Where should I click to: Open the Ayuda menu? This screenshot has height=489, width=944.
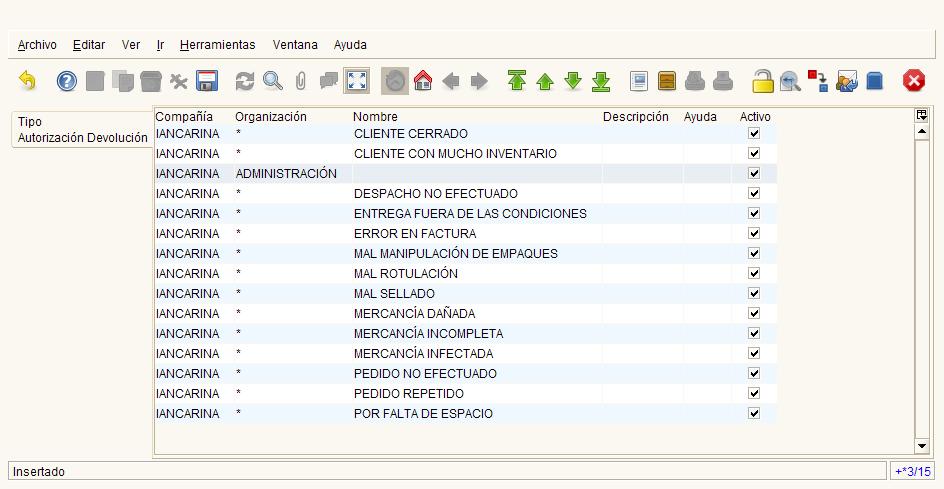(350, 45)
